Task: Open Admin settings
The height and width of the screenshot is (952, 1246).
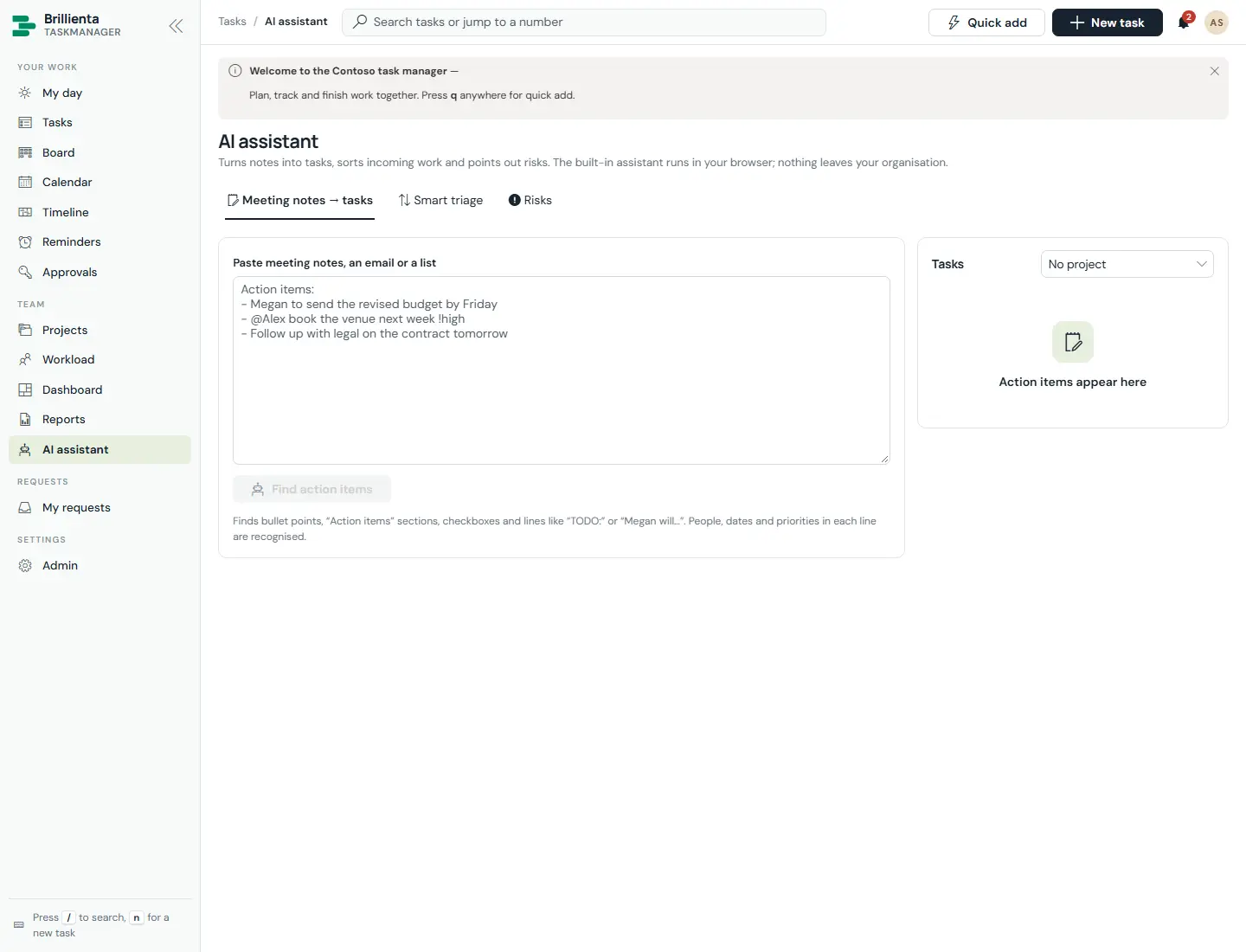Action: (100, 566)
